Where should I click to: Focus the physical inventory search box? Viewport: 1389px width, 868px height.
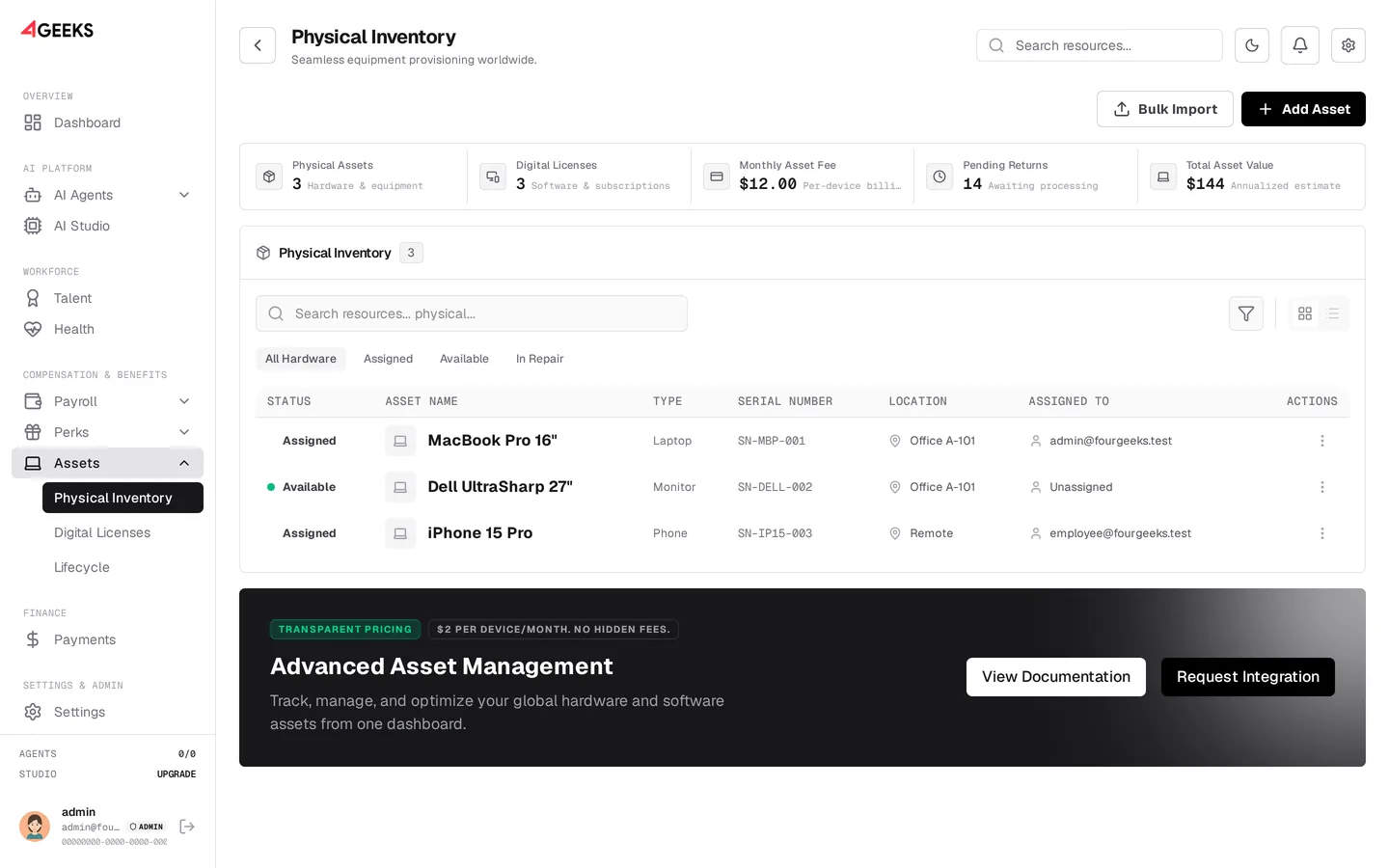(x=472, y=313)
